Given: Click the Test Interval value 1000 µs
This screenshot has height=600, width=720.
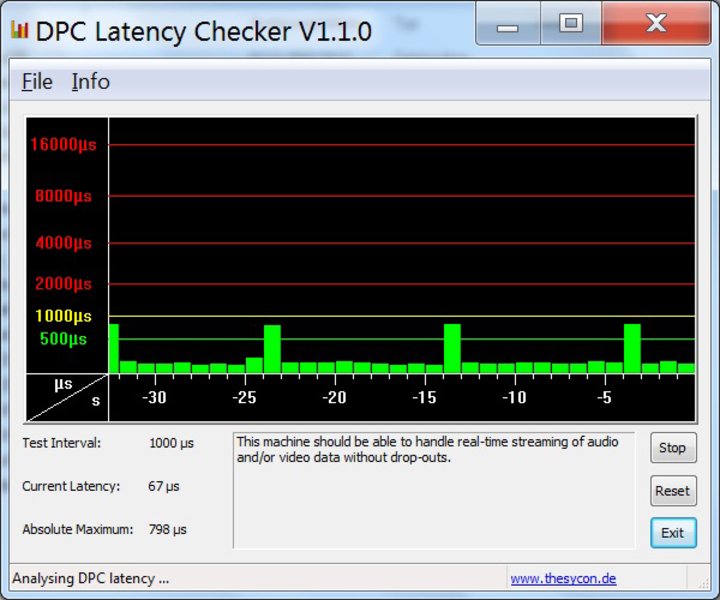Looking at the screenshot, I should pos(171,443).
